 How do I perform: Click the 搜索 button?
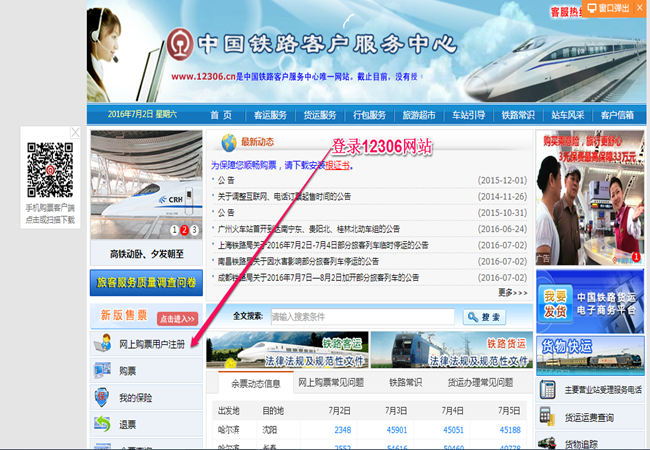point(484,317)
